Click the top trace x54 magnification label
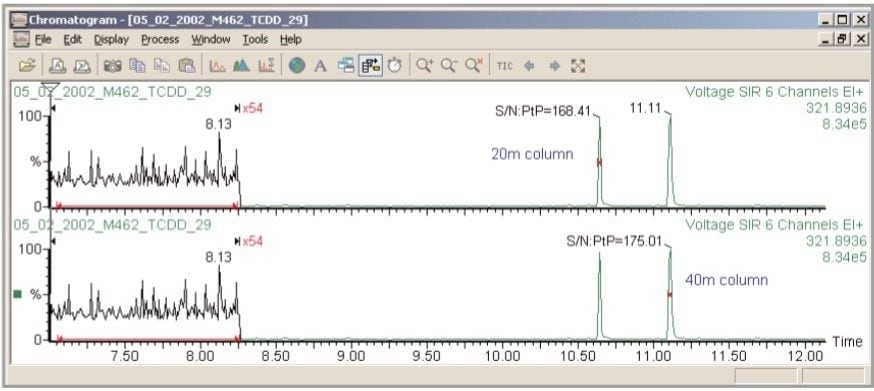The image size is (874, 391). tap(253, 108)
